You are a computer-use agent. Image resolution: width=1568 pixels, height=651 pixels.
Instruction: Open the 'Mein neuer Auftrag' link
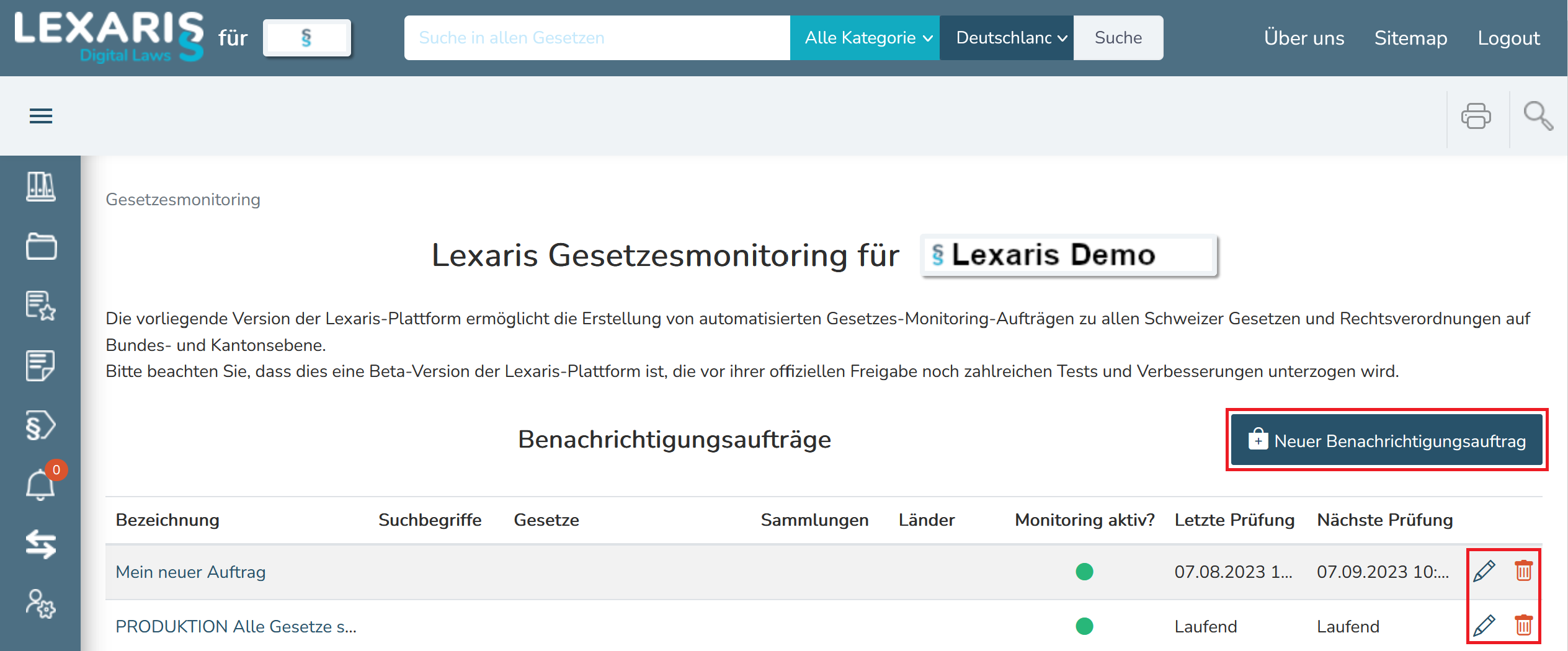pyautogui.click(x=190, y=572)
